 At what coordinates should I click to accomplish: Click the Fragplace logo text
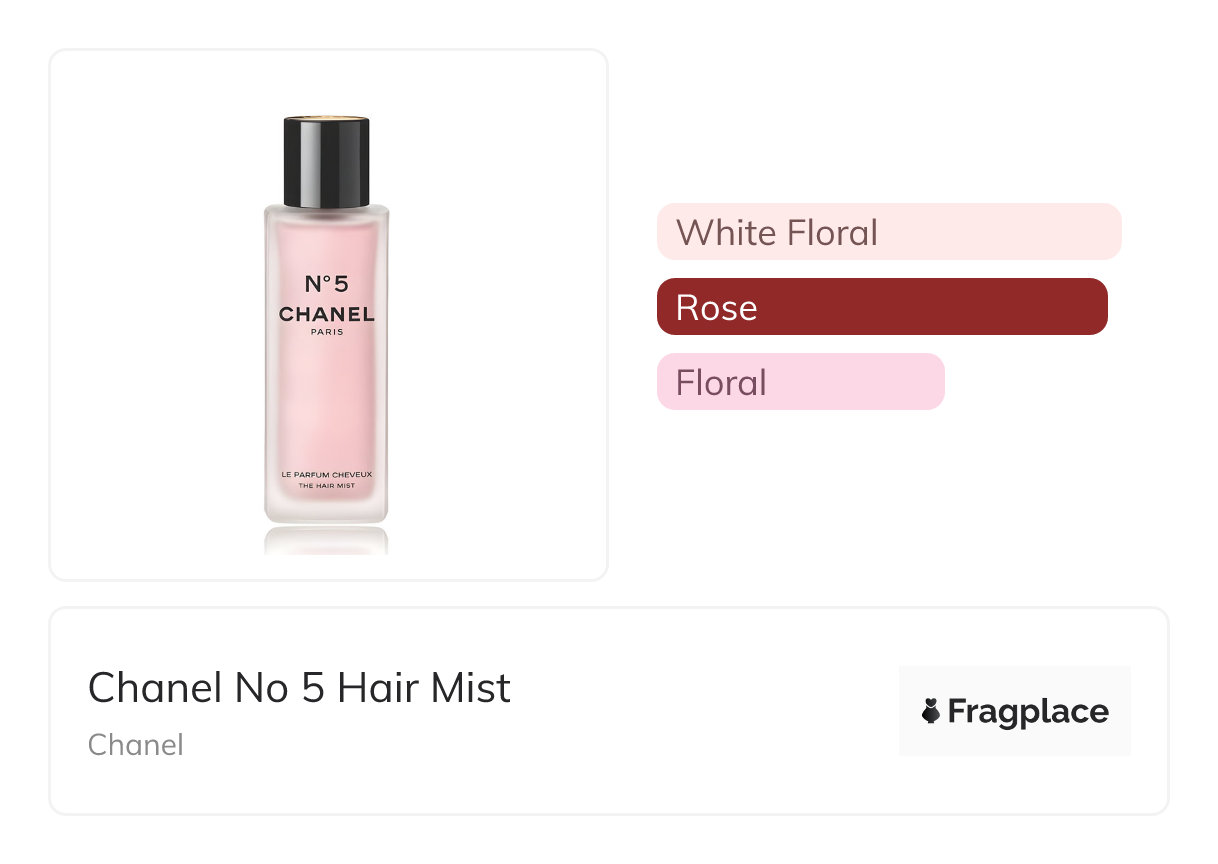(1027, 711)
